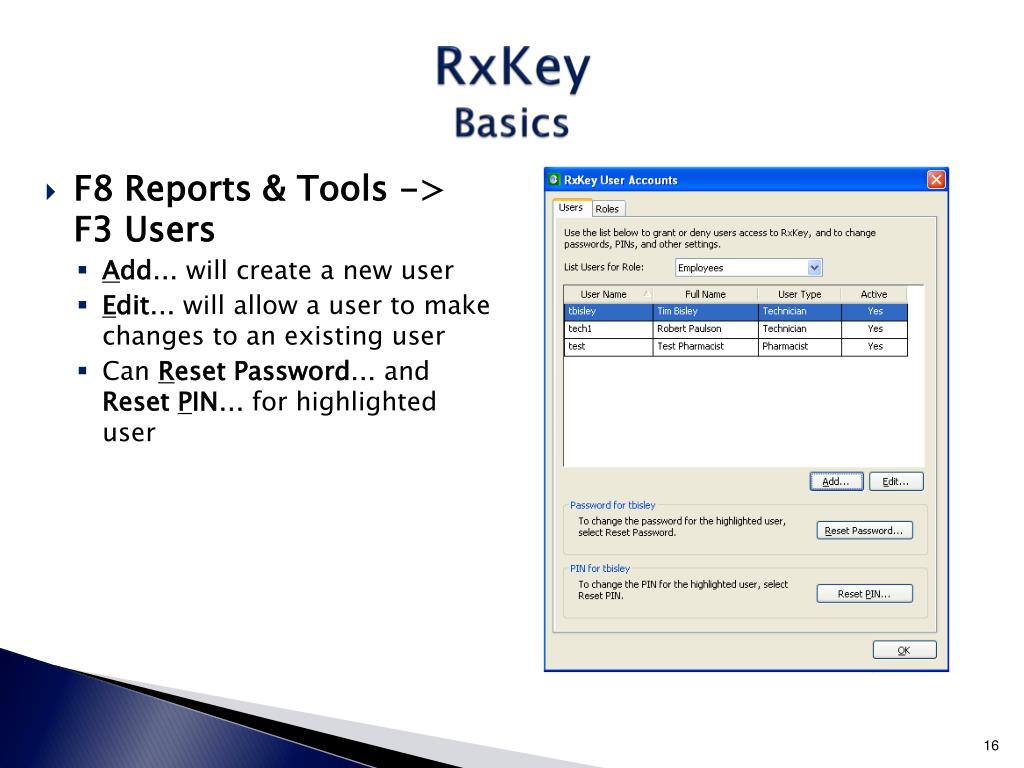This screenshot has height=768, width=1024.
Task: Click the User Type column header
Action: coord(799,295)
